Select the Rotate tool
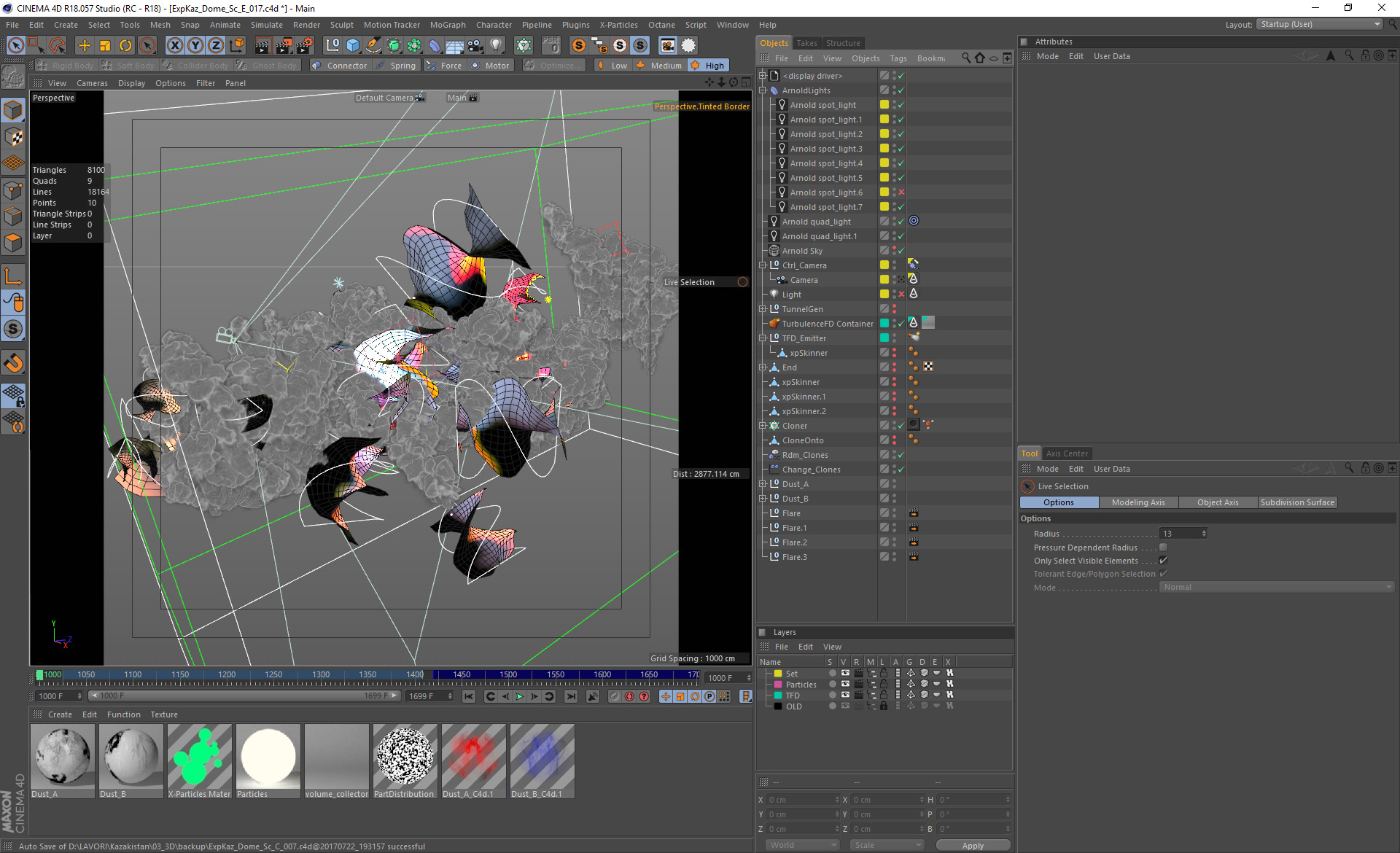 [125, 46]
